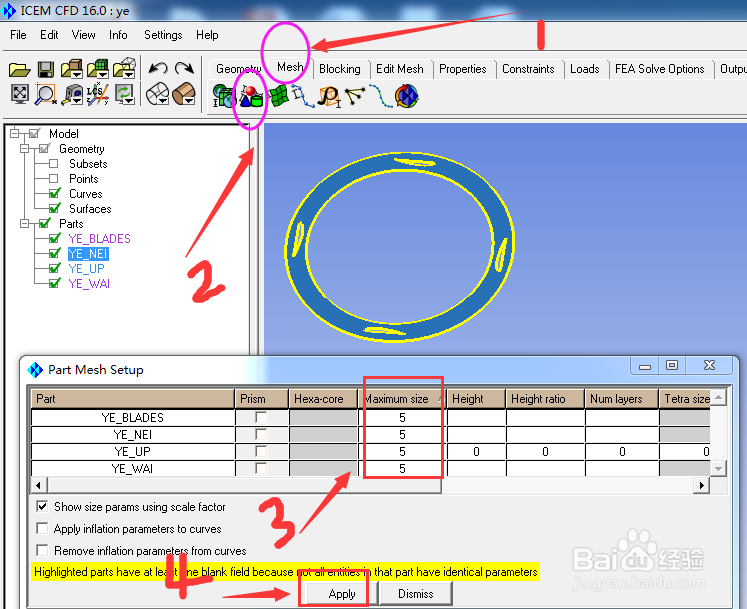Open Create Mesh Density tool

pos(330,97)
